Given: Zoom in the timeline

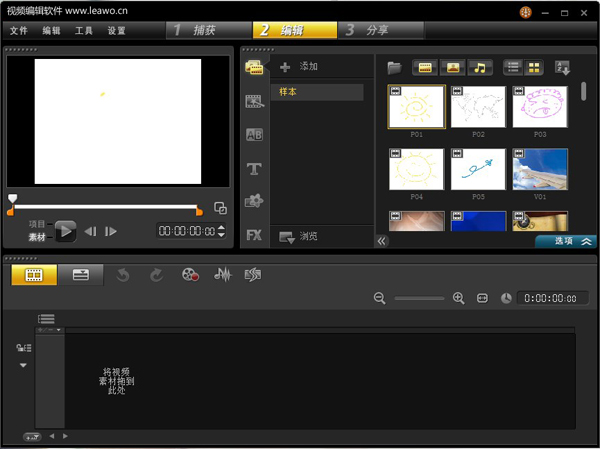Looking at the screenshot, I should (458, 298).
